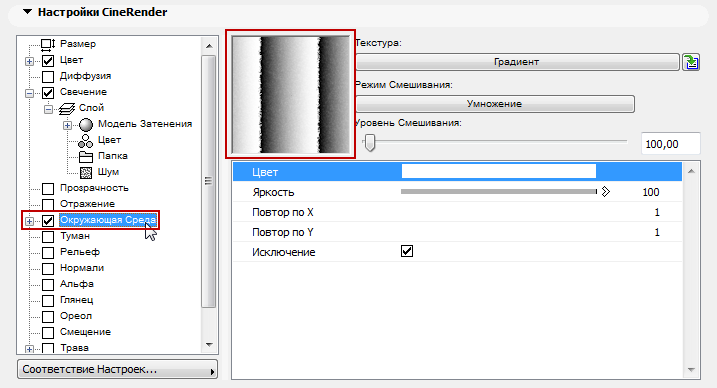Click the Уровень Смешивания slider handle
The height and width of the screenshot is (388, 717).
click(370, 142)
